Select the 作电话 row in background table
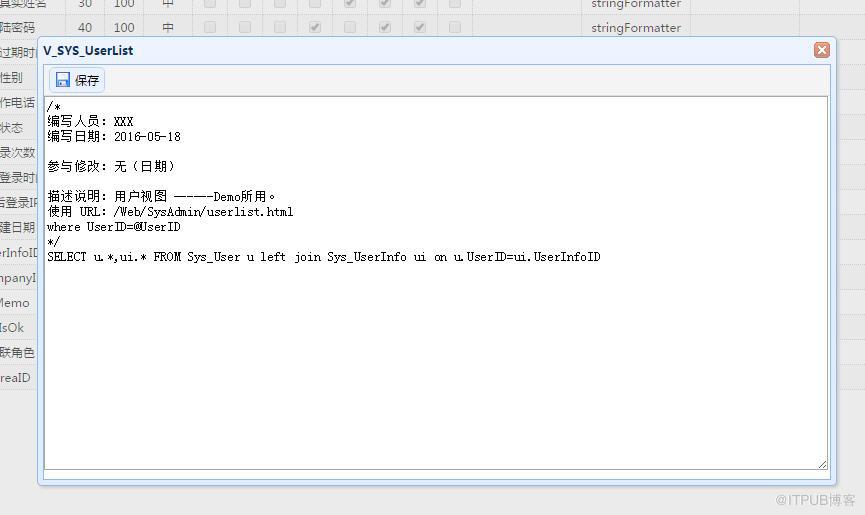This screenshot has height=515, width=865. coord(18,103)
